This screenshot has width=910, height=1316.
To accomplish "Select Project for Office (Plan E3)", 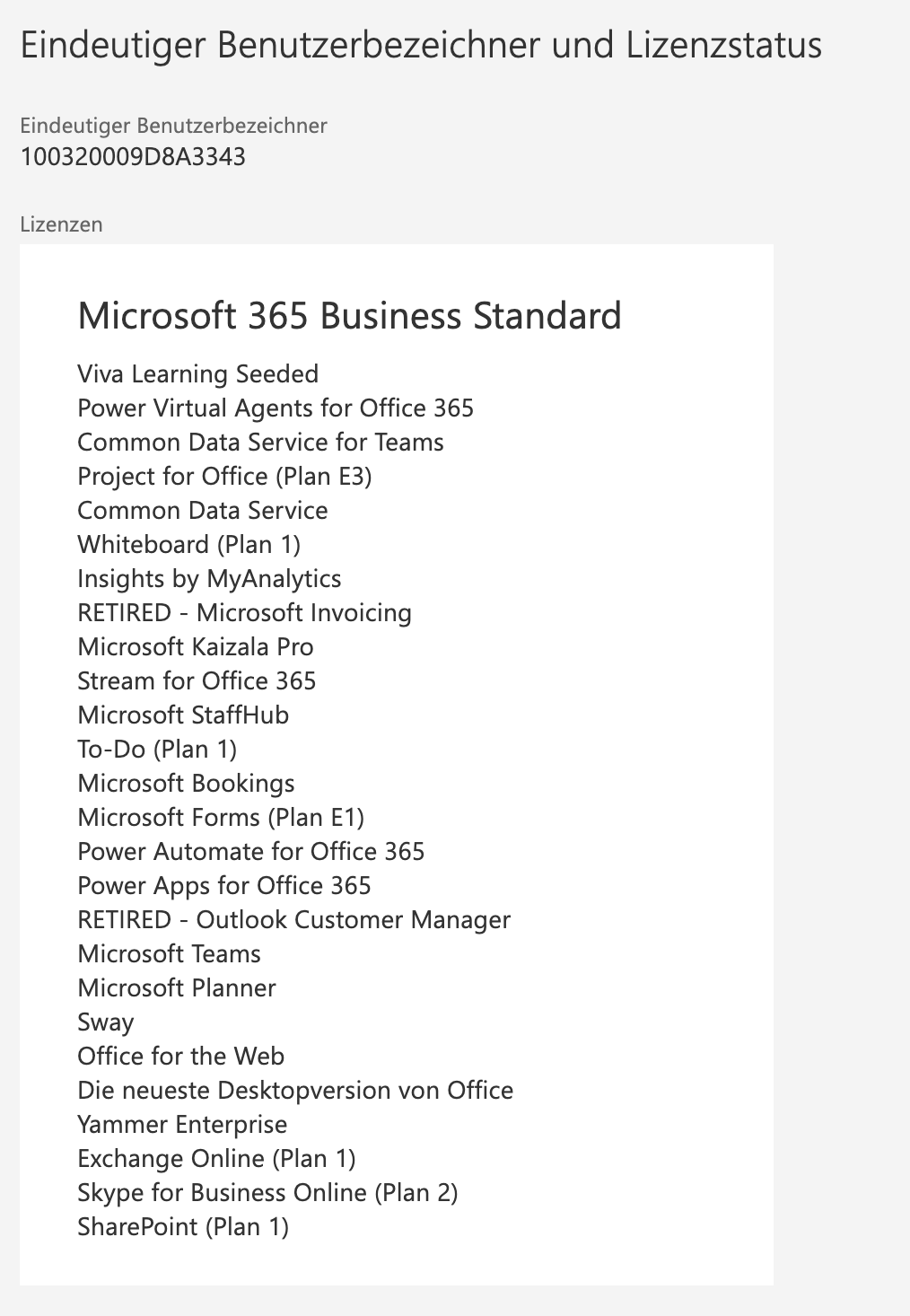I will [225, 477].
